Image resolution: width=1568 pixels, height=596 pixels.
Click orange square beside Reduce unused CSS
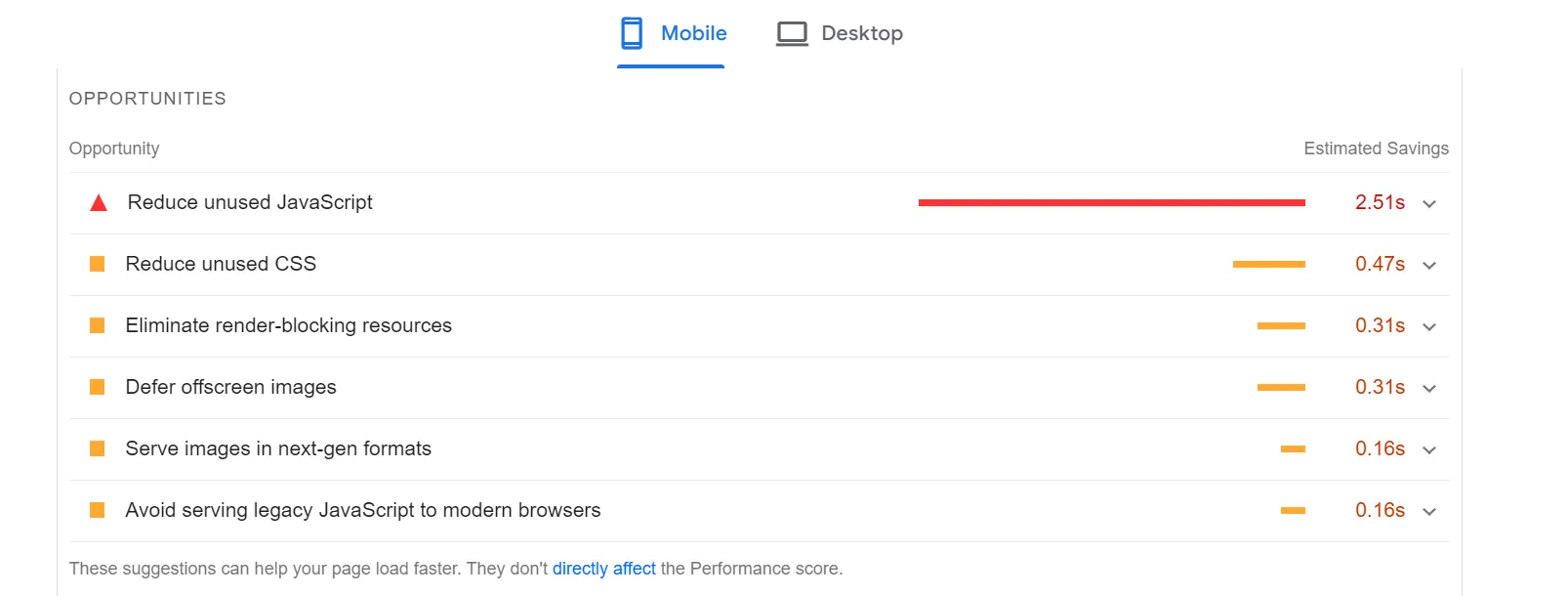[x=98, y=264]
